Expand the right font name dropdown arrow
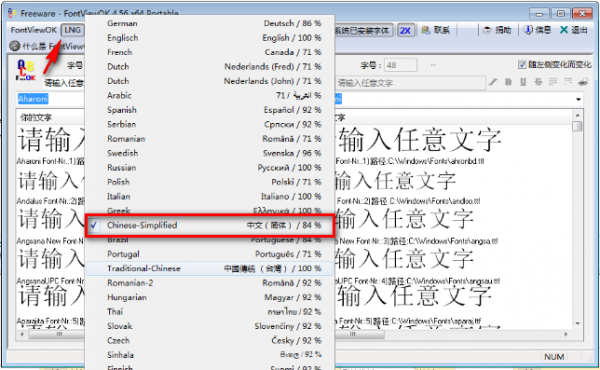This screenshot has height=370, width=600. tap(579, 99)
